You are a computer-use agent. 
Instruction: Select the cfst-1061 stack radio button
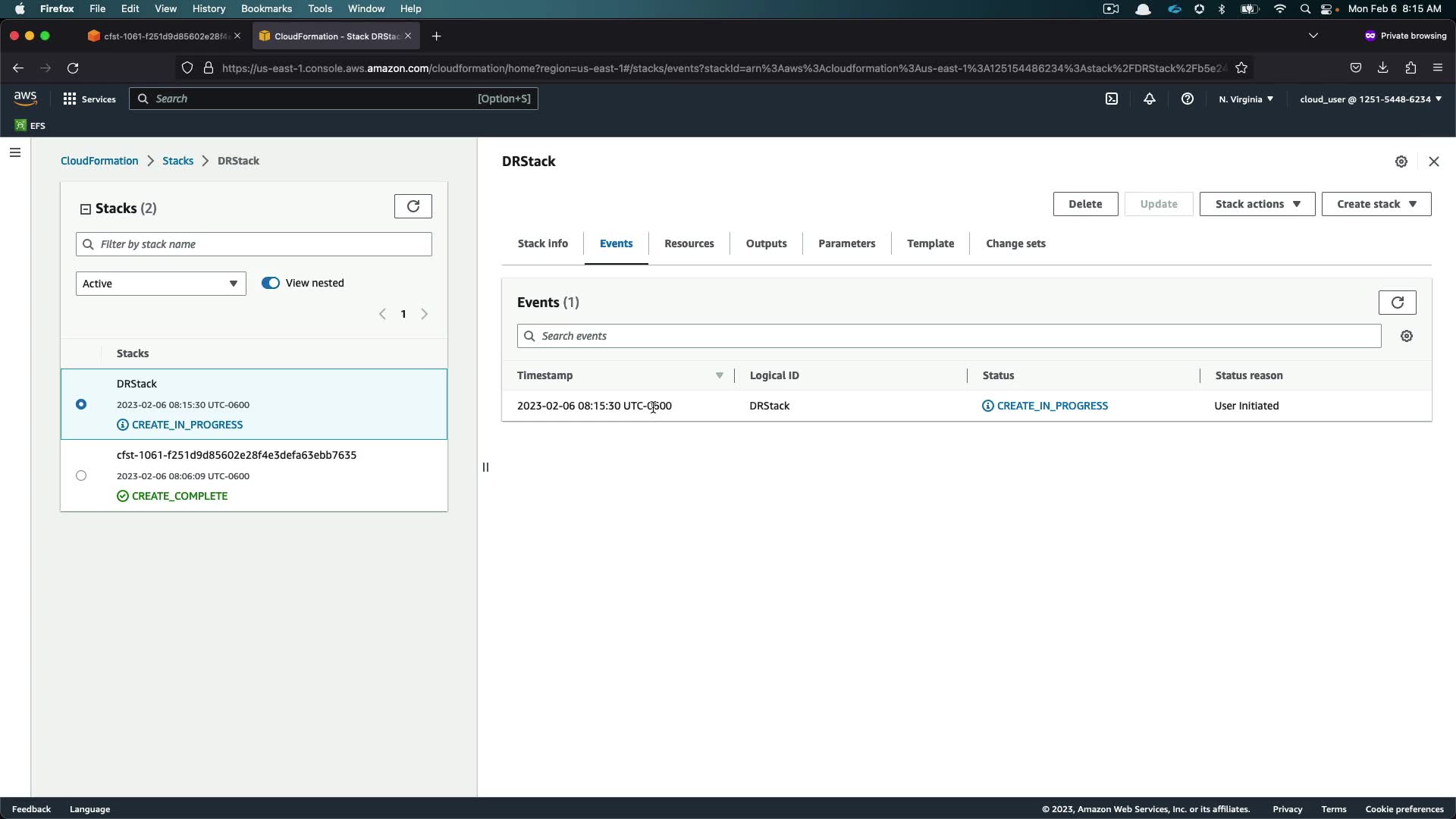pyautogui.click(x=81, y=475)
